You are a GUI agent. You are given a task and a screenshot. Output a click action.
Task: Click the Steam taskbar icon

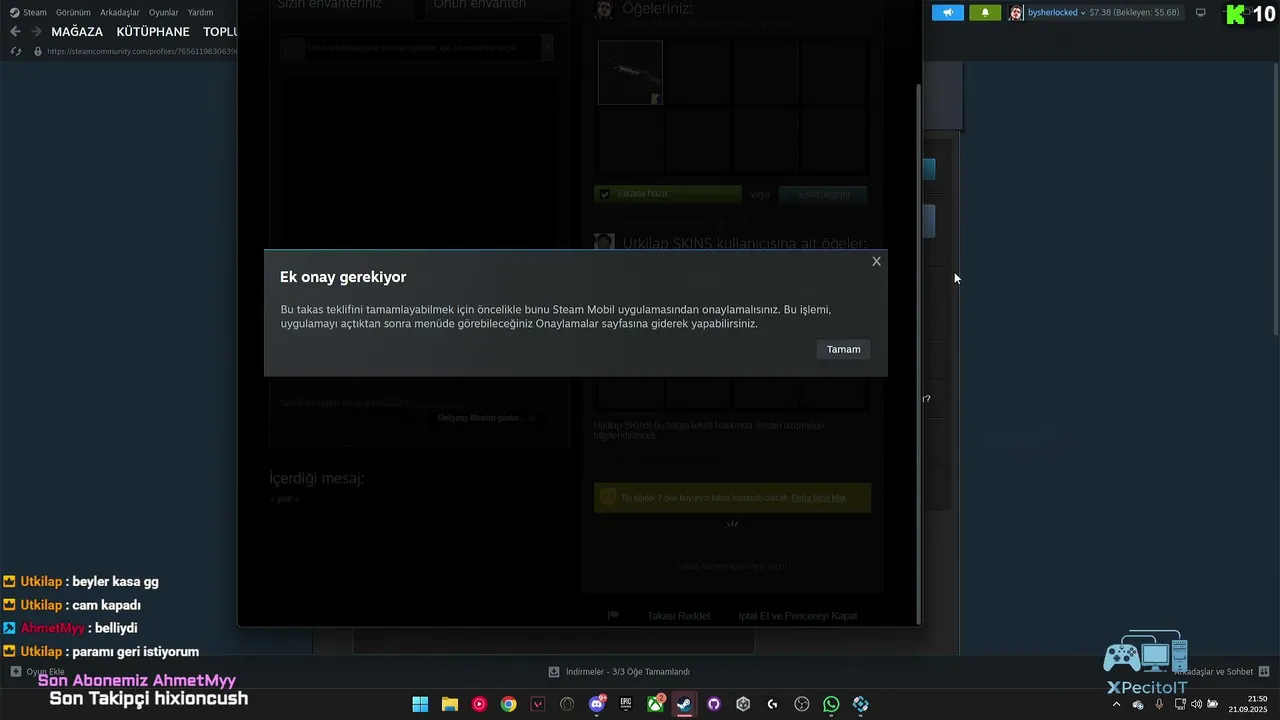point(684,704)
